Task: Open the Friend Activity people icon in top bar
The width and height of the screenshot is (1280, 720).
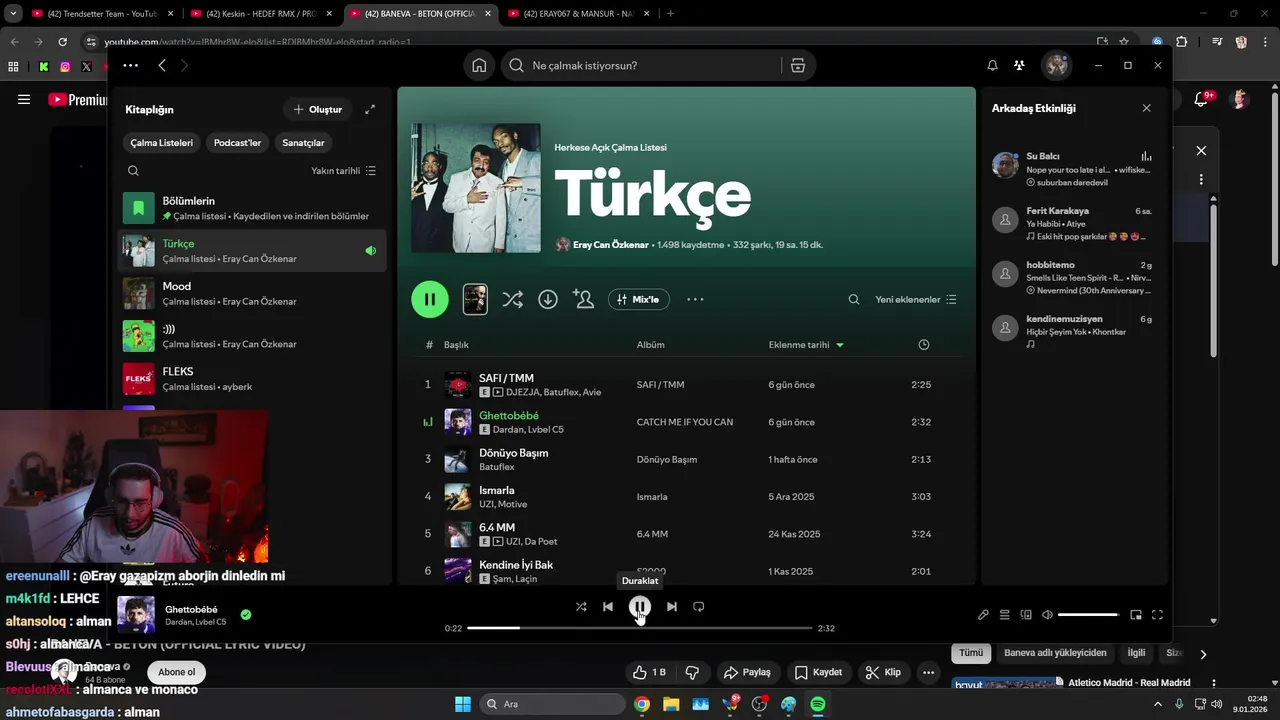Action: [x=1019, y=65]
